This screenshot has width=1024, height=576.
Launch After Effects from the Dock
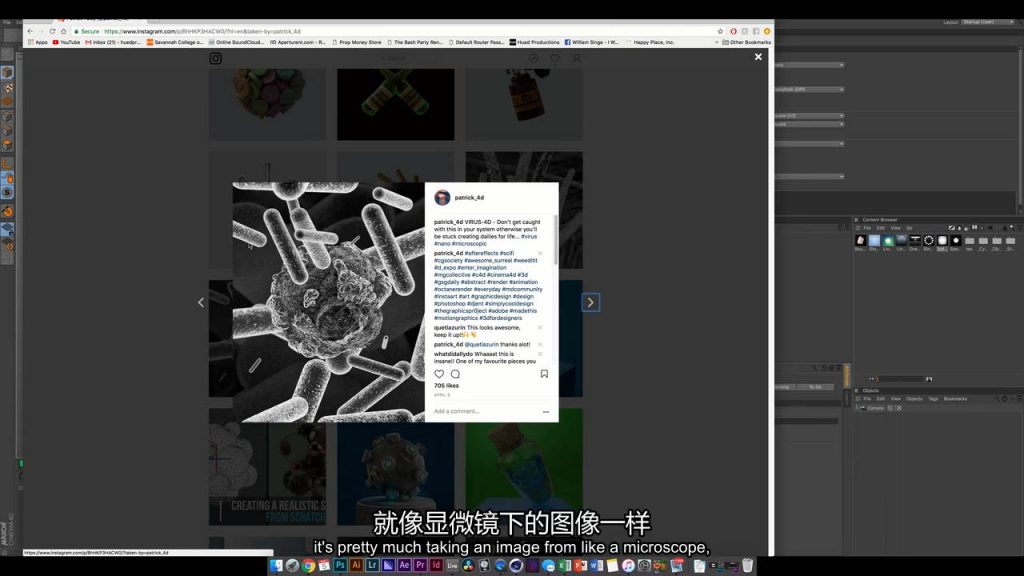(x=404, y=566)
